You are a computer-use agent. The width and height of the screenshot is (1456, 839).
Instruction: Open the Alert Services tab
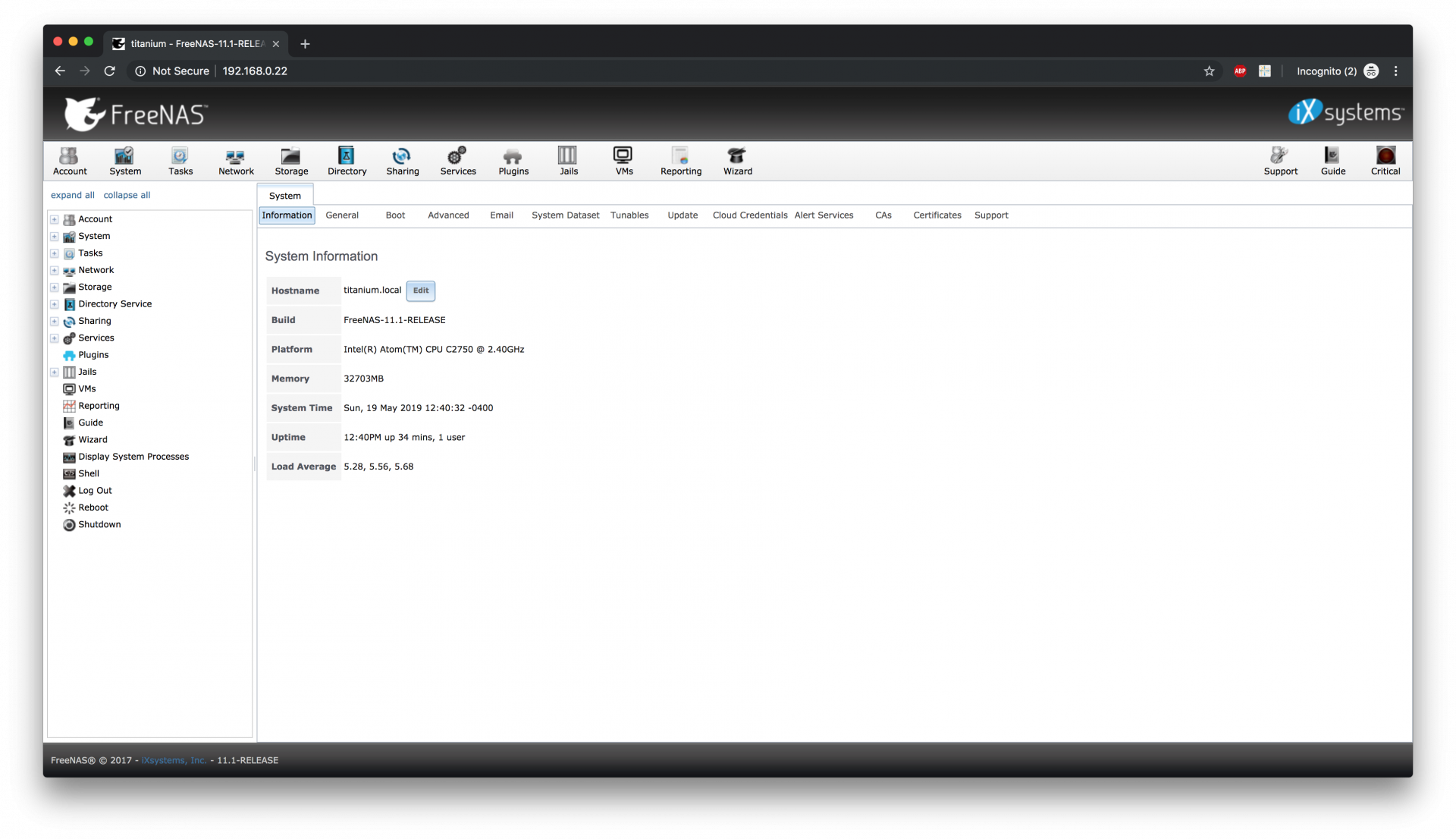[x=824, y=215]
